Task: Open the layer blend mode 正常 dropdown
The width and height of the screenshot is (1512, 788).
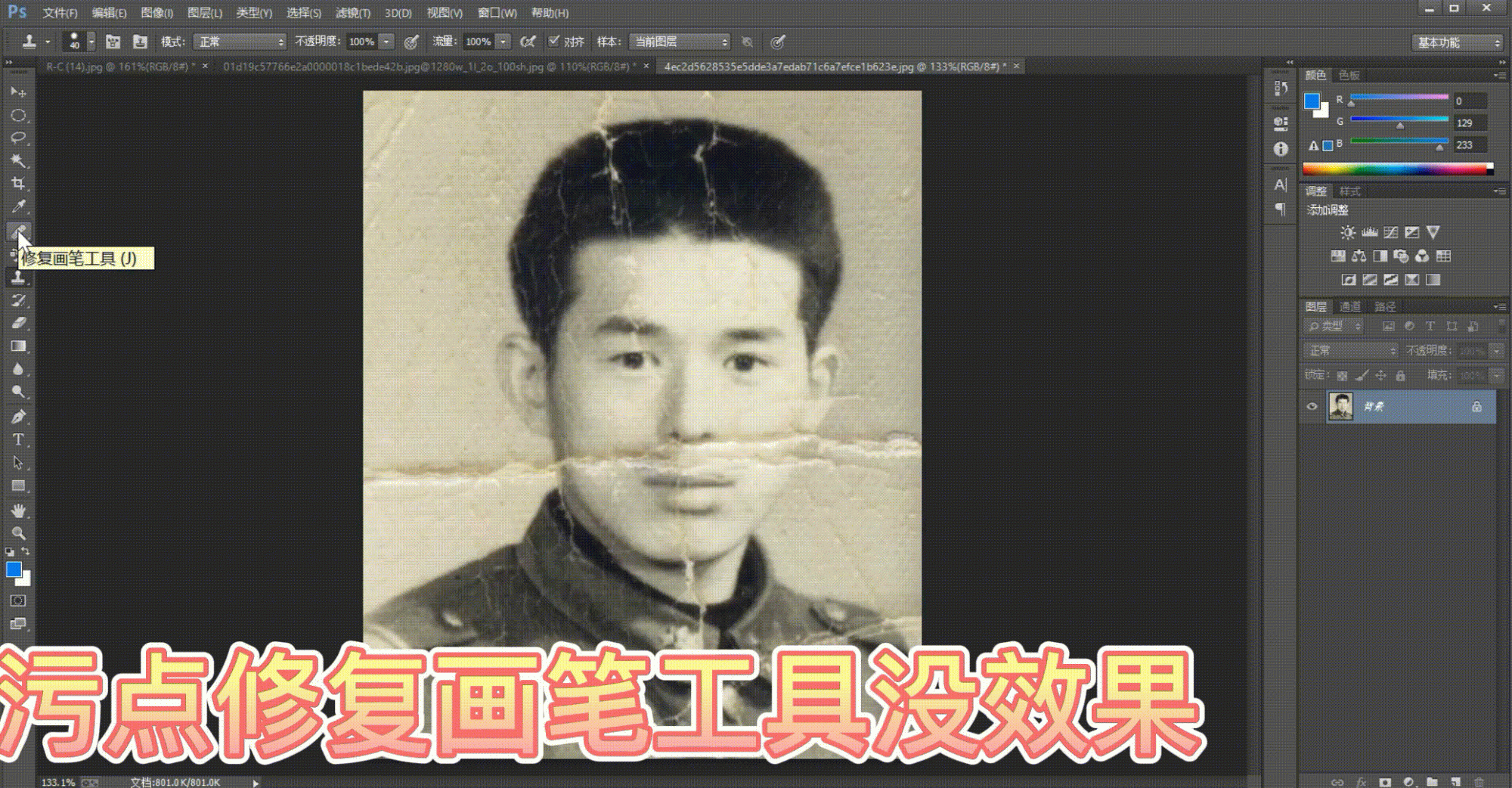Action: pyautogui.click(x=1351, y=351)
